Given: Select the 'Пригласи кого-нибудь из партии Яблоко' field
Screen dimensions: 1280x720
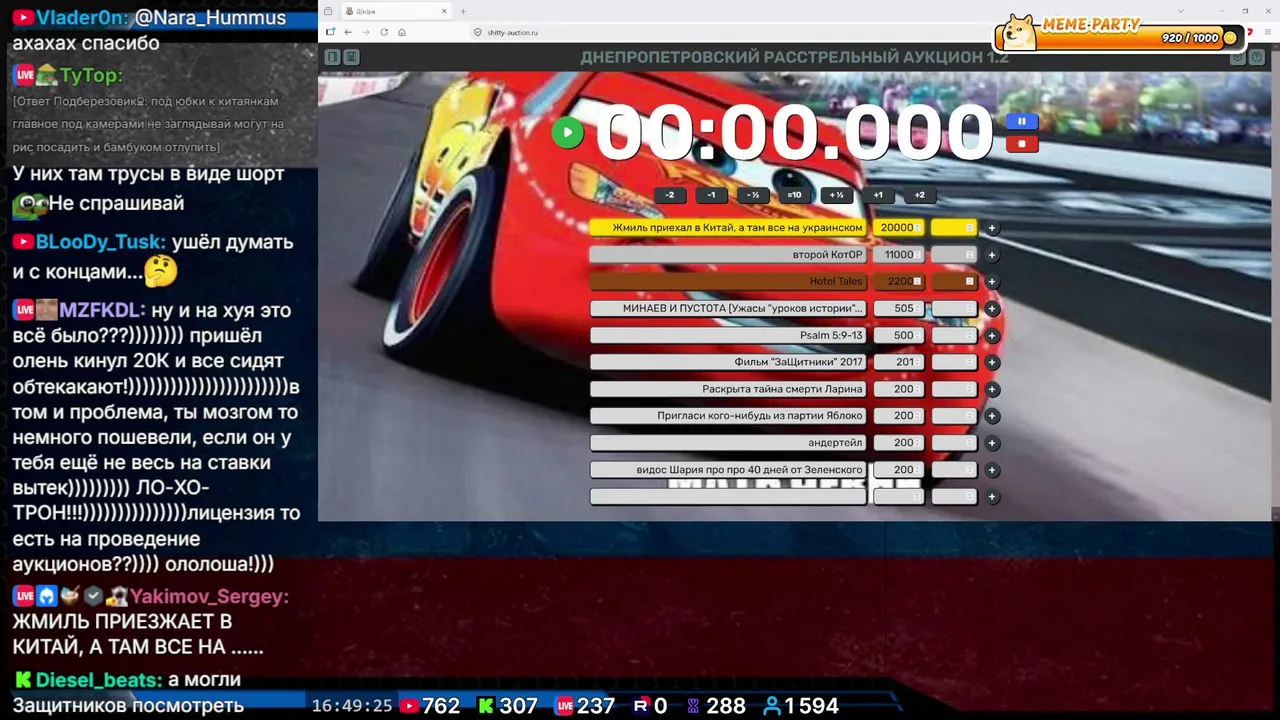Looking at the screenshot, I should click(728, 416).
